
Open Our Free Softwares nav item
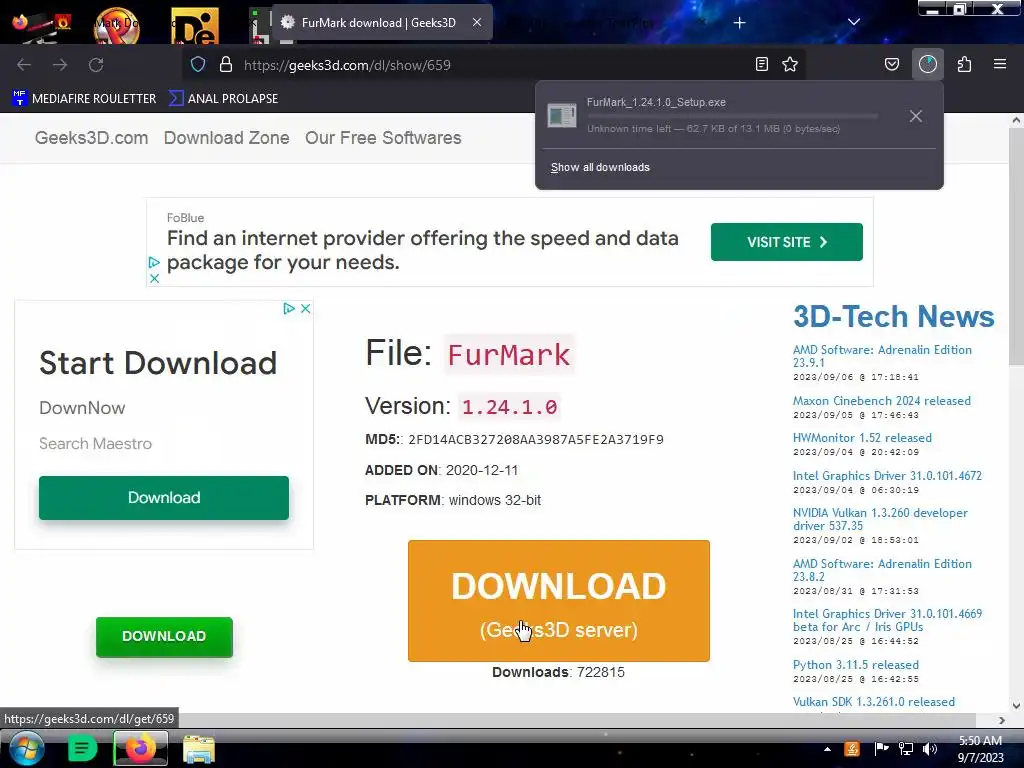click(x=383, y=138)
